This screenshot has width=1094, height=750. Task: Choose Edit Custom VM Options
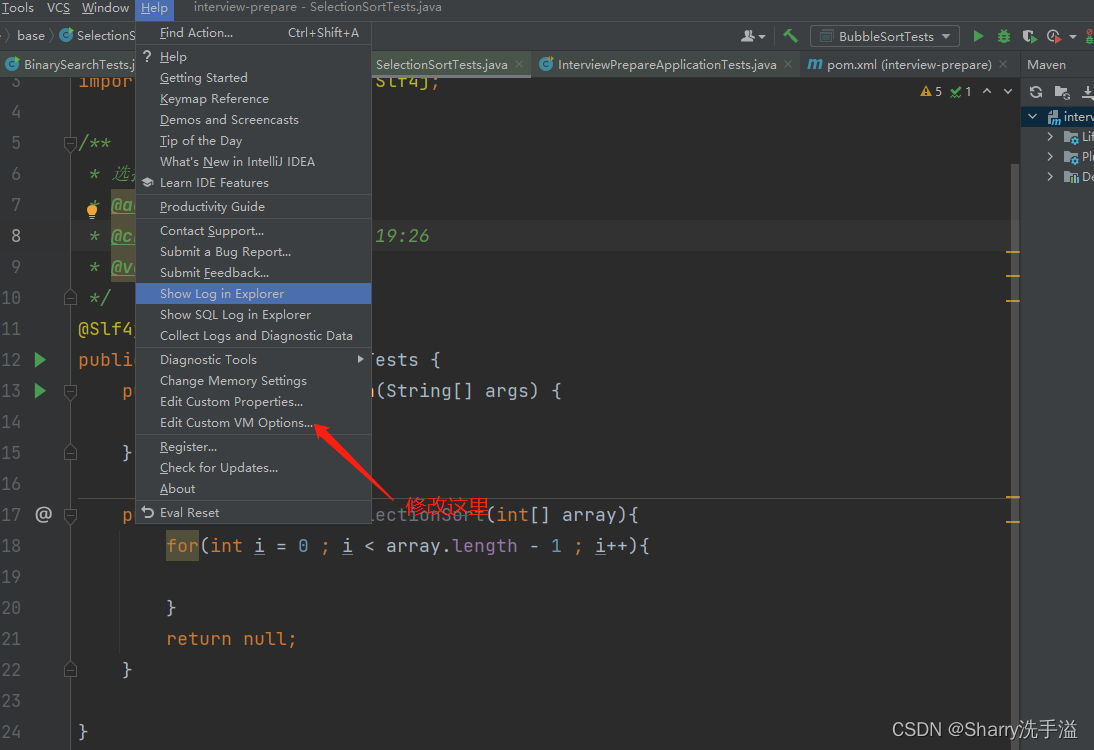(x=253, y=423)
